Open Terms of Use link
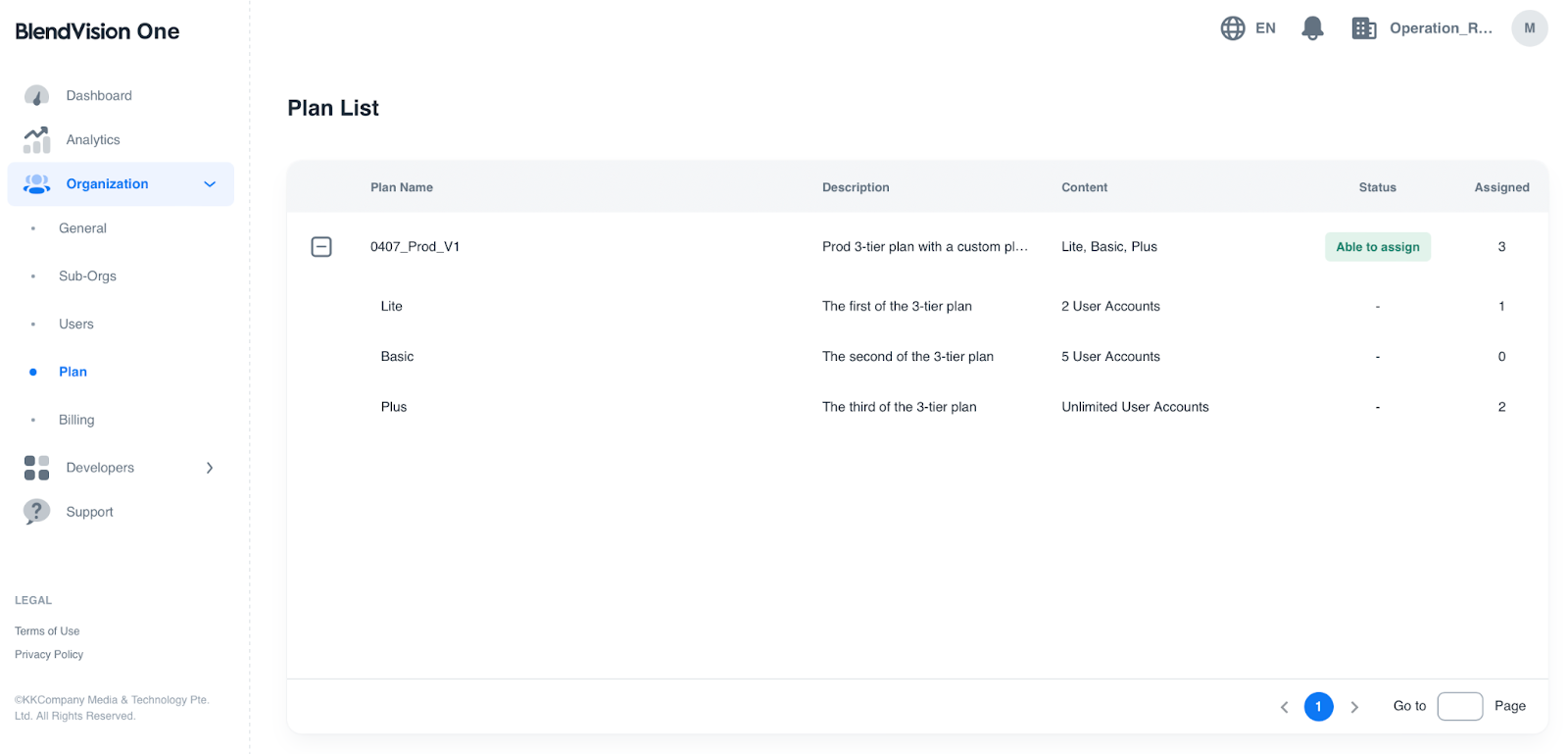This screenshot has width=1568, height=754. [47, 631]
